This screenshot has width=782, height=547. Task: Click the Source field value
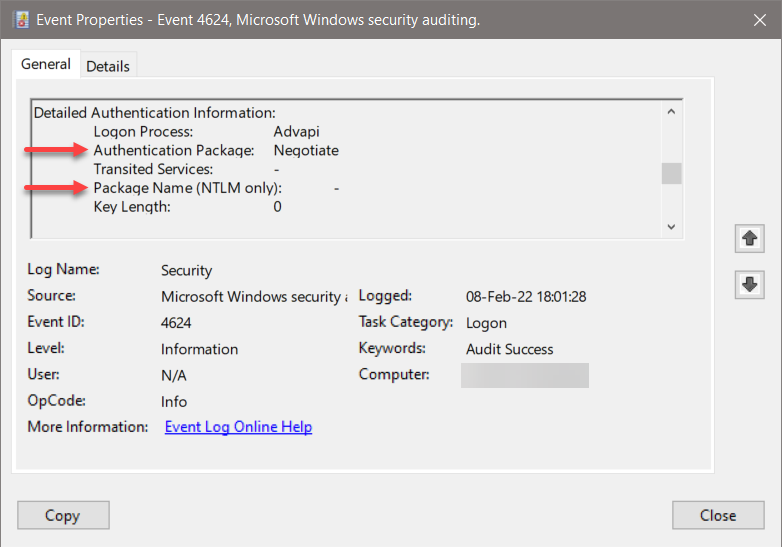[x=254, y=296]
